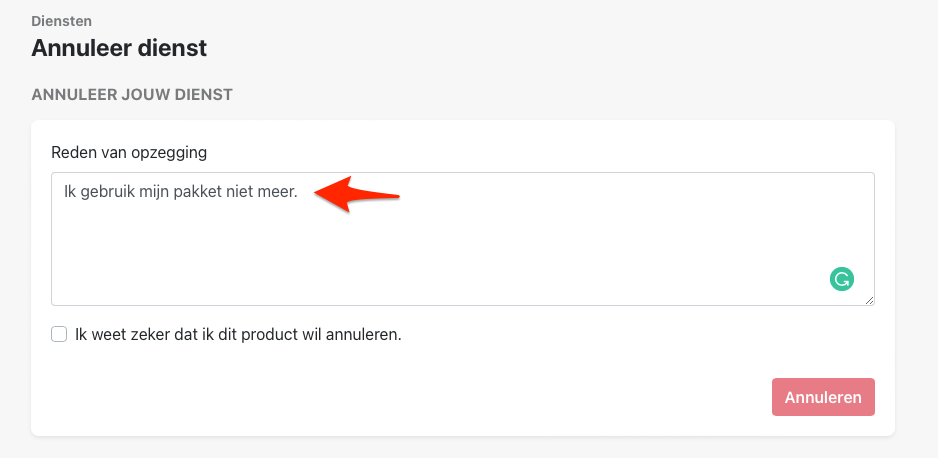938x458 pixels.
Task: Tick the cancellation confirmation checkbox
Action: coord(59,334)
